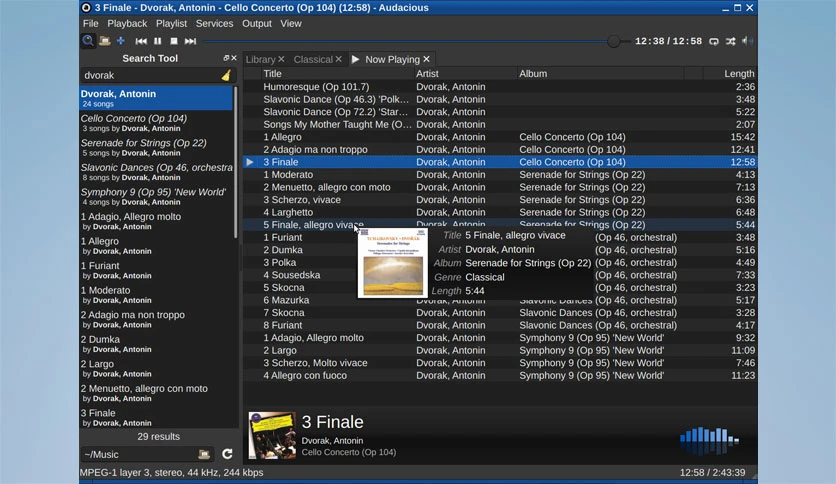The width and height of the screenshot is (836, 484).
Task: Sort playlist by Artist column header
Action: point(465,74)
